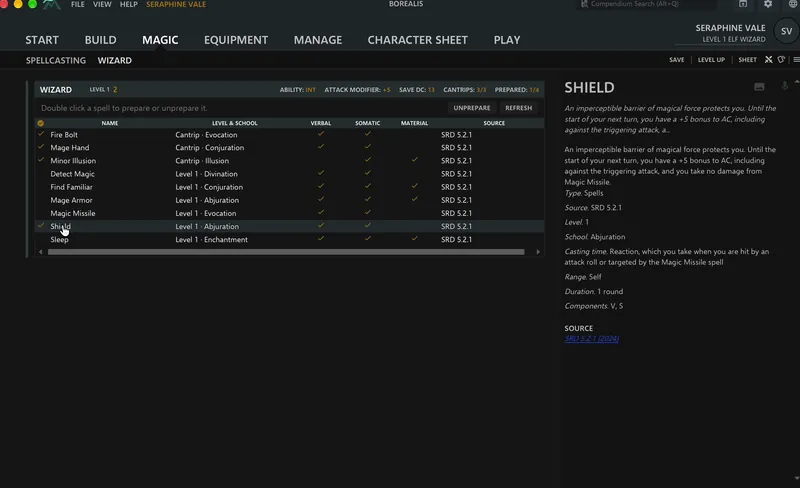This screenshot has width=800, height=488.
Task: Open the EQUIPMENT tab
Action: [x=236, y=40]
